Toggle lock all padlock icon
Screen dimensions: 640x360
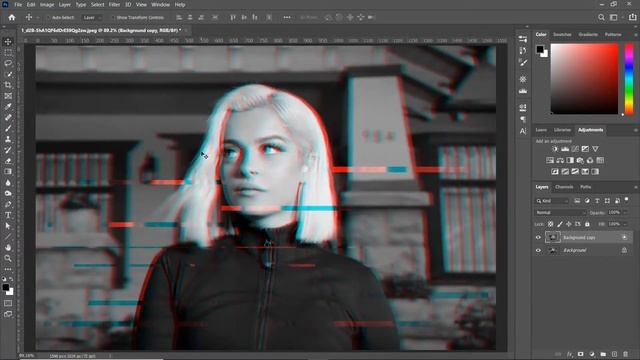coord(587,224)
